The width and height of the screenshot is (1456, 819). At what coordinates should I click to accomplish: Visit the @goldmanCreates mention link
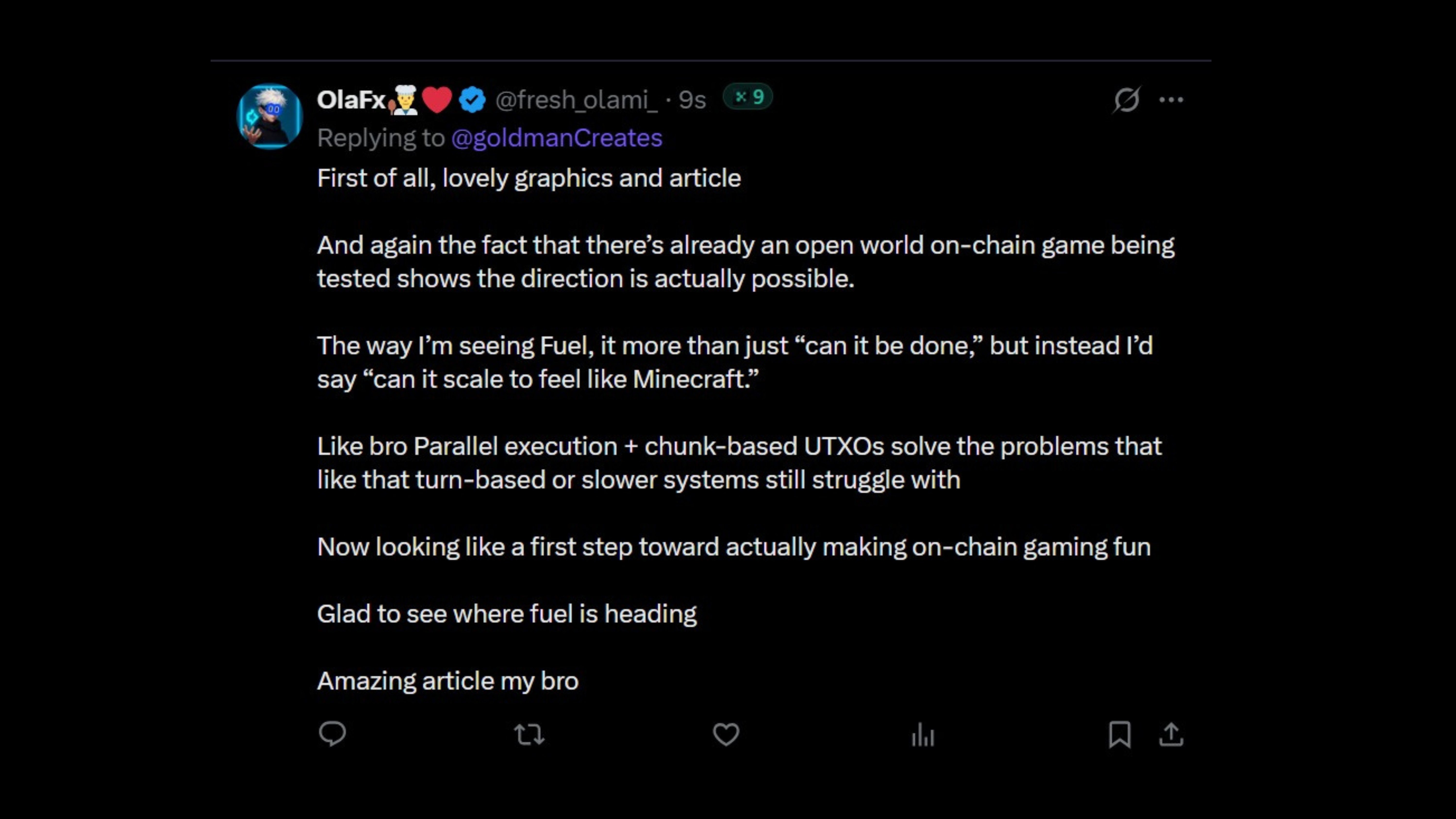tap(557, 138)
